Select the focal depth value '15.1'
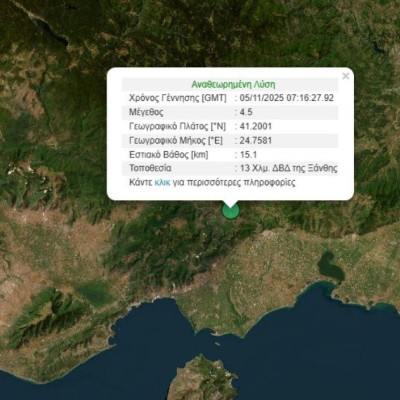Viewport: 400px width, 400px height. click(x=248, y=155)
